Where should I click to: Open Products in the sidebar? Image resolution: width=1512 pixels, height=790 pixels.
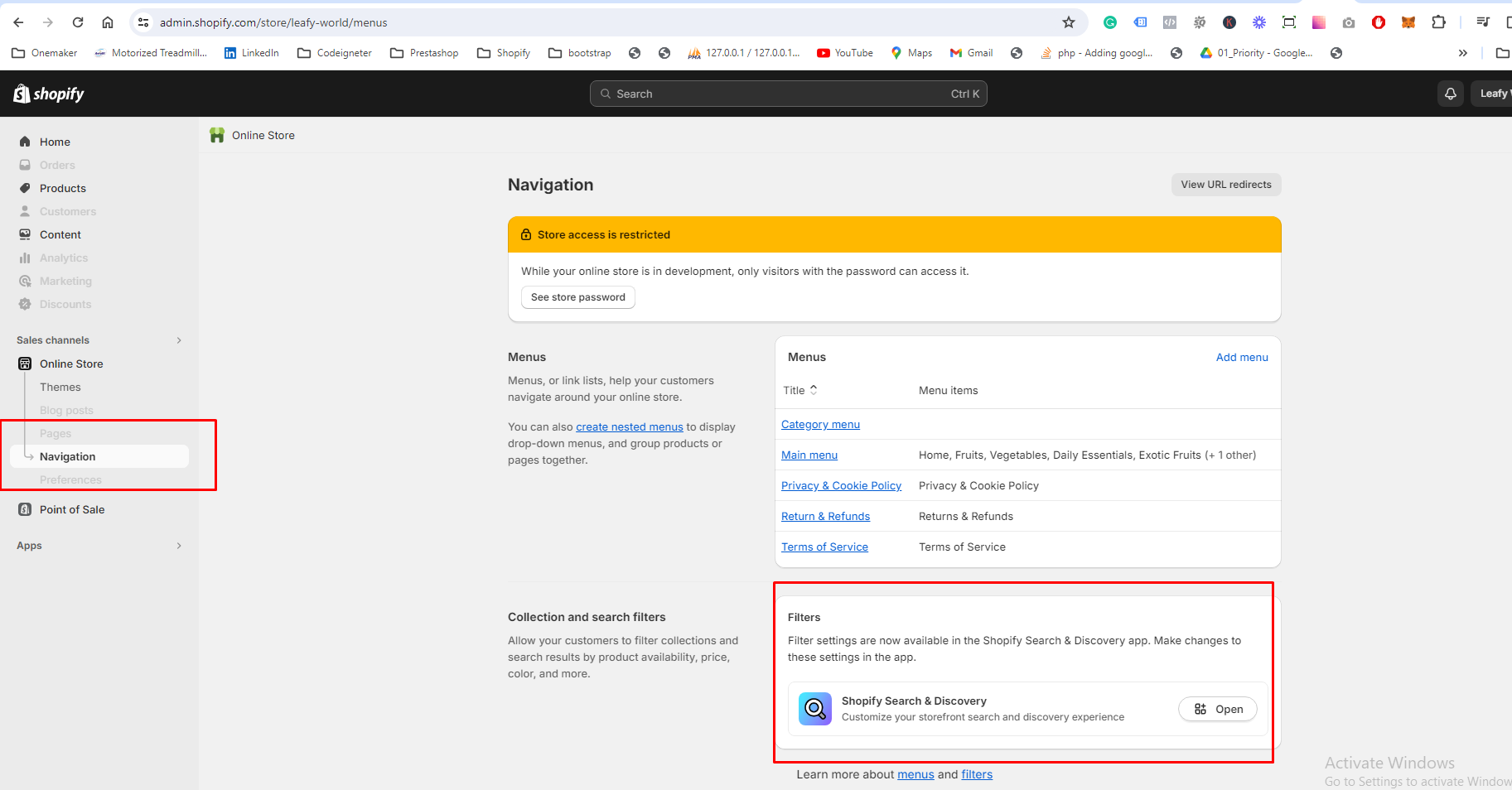(x=63, y=188)
